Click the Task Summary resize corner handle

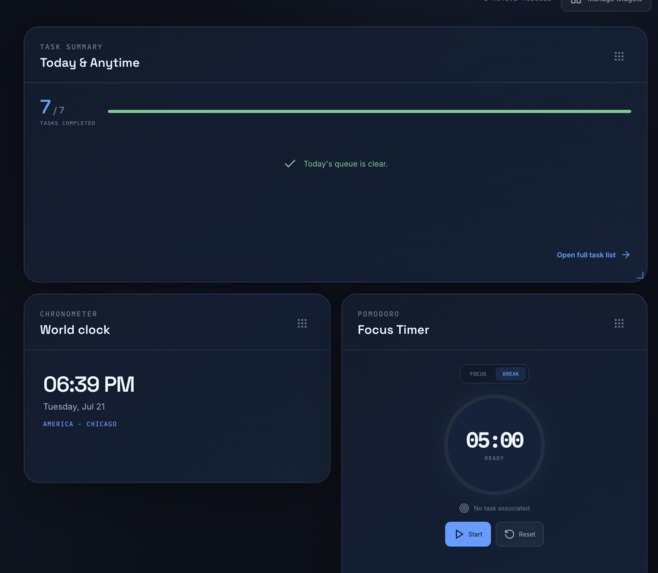click(x=640, y=275)
